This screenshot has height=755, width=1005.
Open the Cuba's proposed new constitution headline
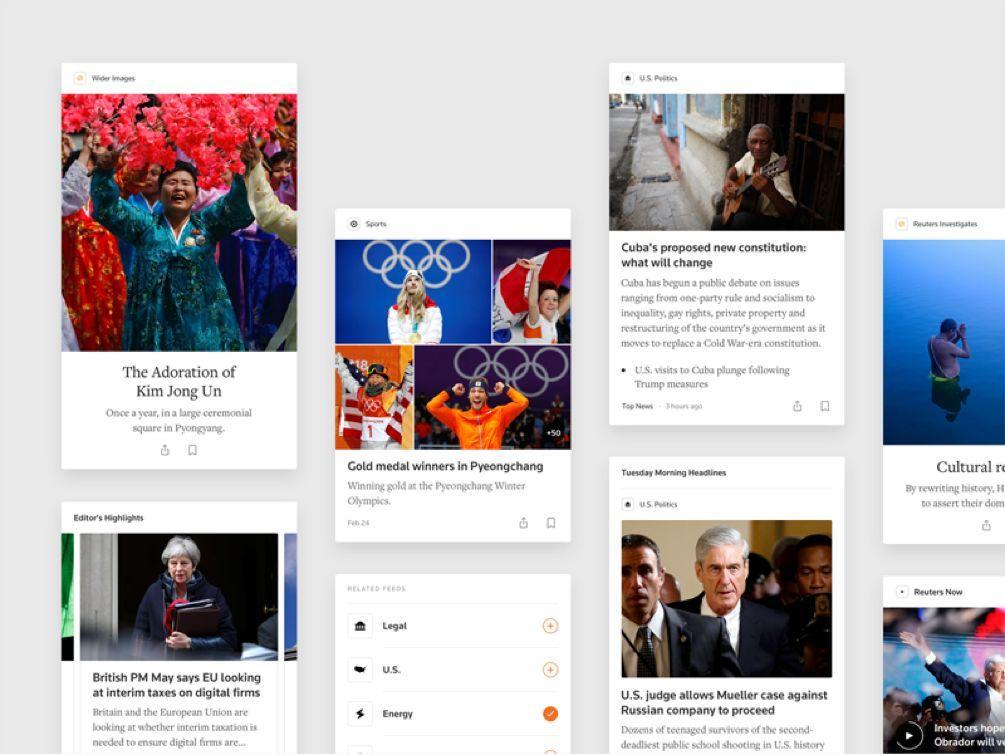tap(713, 255)
